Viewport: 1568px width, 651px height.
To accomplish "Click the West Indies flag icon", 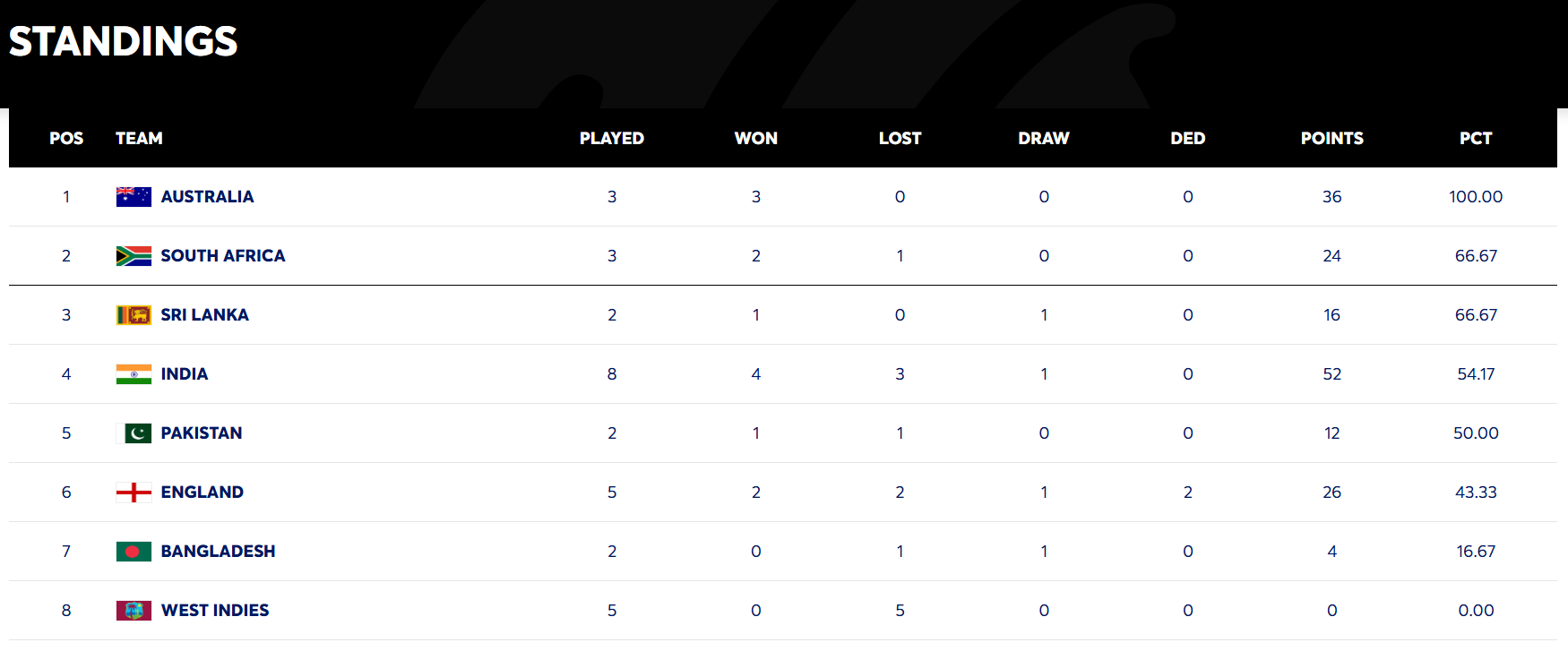I will tap(134, 611).
